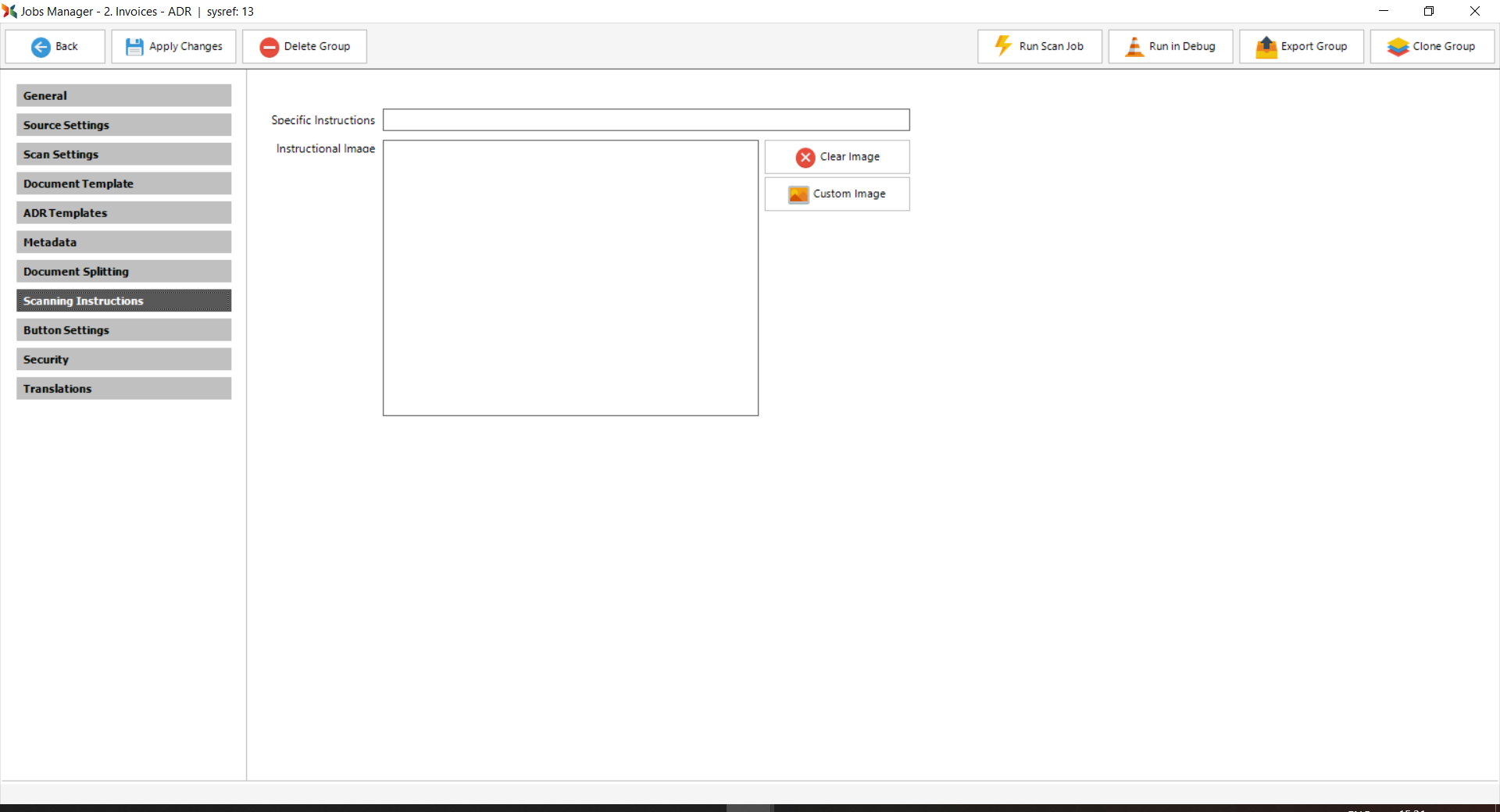Screen dimensions: 1500x812
Task: Open the Scan Settings section
Action: [x=123, y=155]
